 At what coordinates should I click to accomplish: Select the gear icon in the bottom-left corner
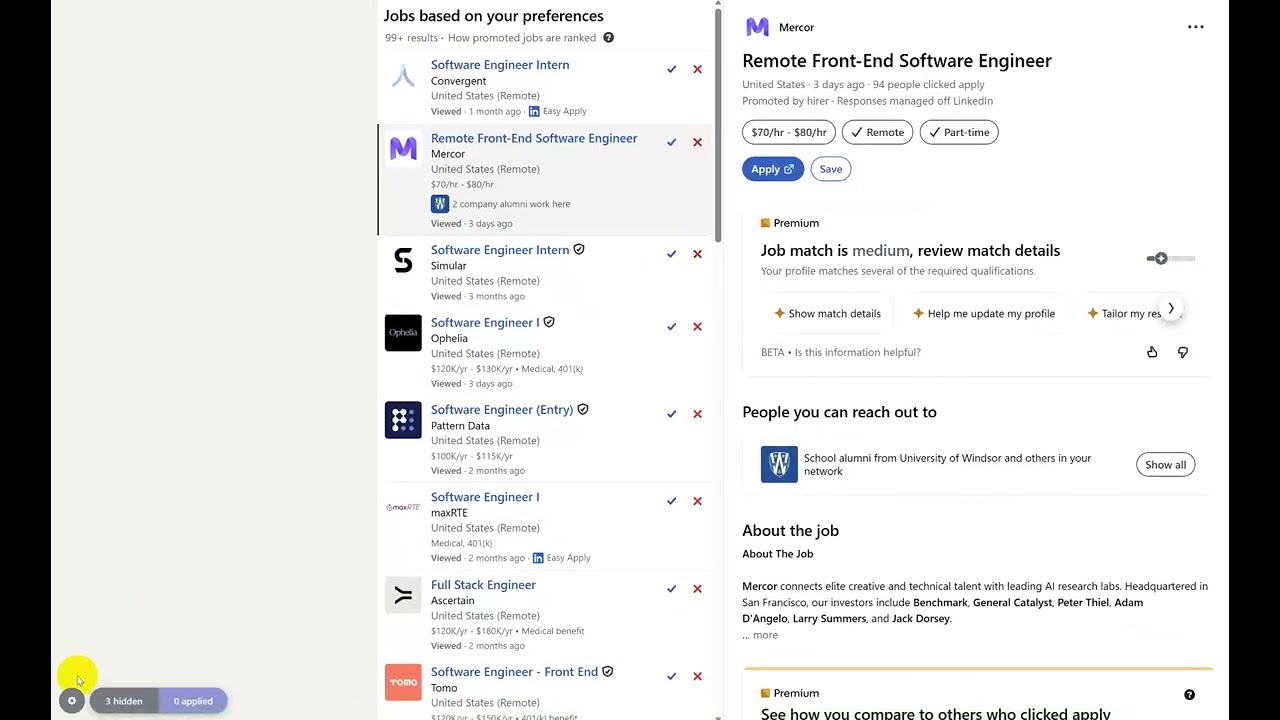(71, 700)
